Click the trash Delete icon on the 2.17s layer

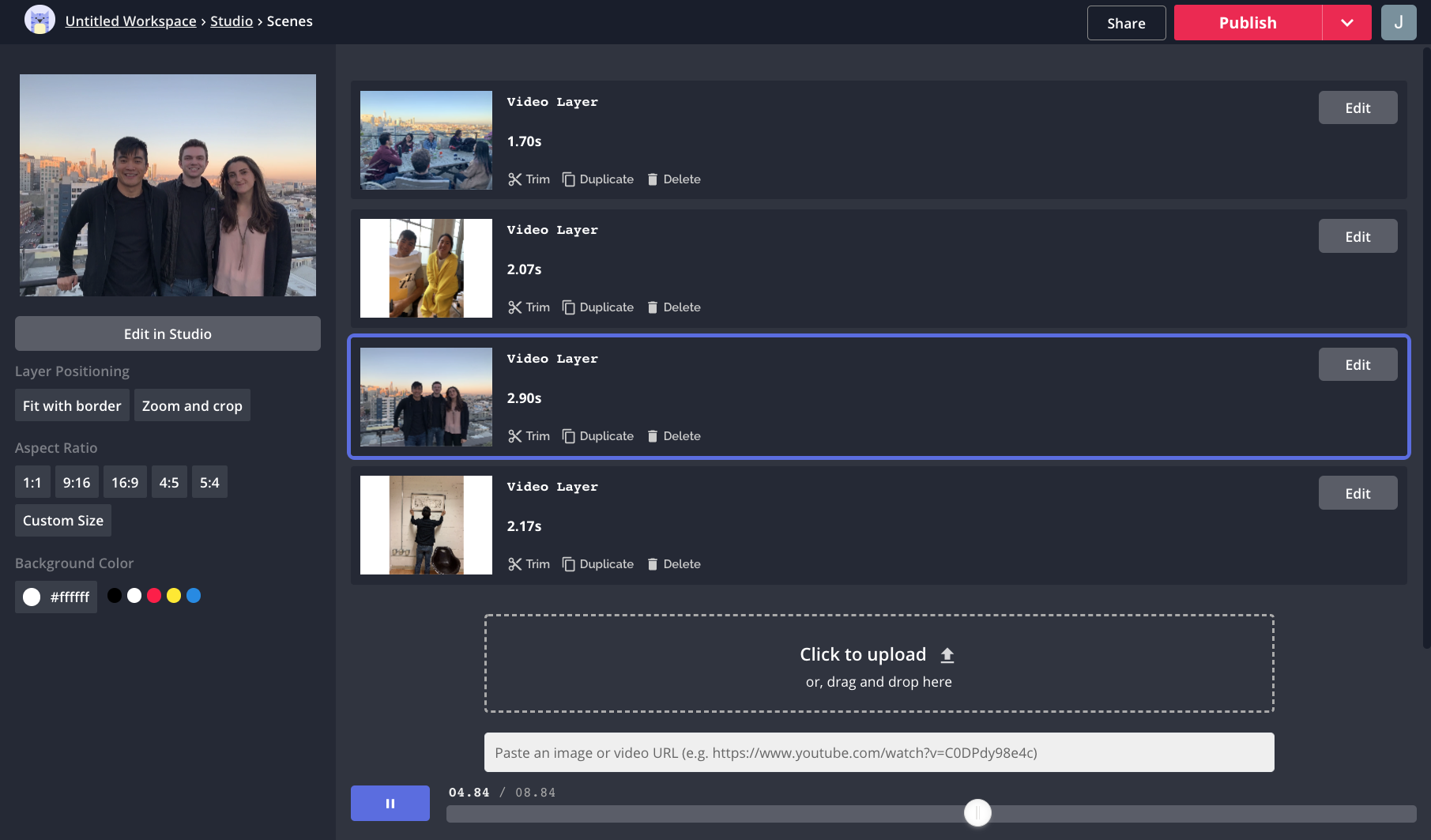tap(653, 564)
